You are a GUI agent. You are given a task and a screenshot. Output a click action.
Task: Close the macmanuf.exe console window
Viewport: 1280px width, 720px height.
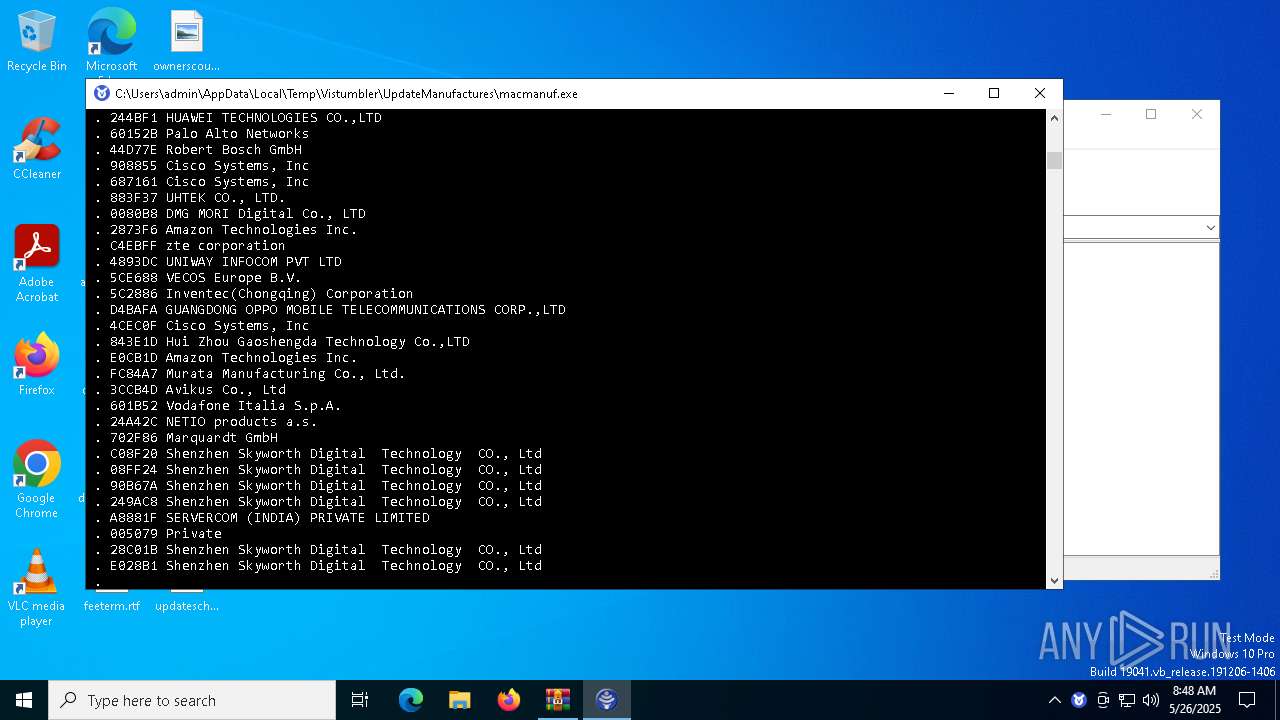1040,93
